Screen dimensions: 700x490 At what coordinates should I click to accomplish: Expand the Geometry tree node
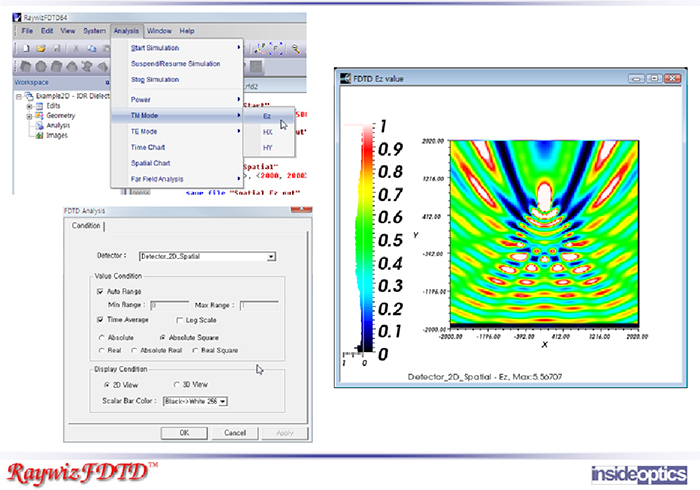pos(29,116)
